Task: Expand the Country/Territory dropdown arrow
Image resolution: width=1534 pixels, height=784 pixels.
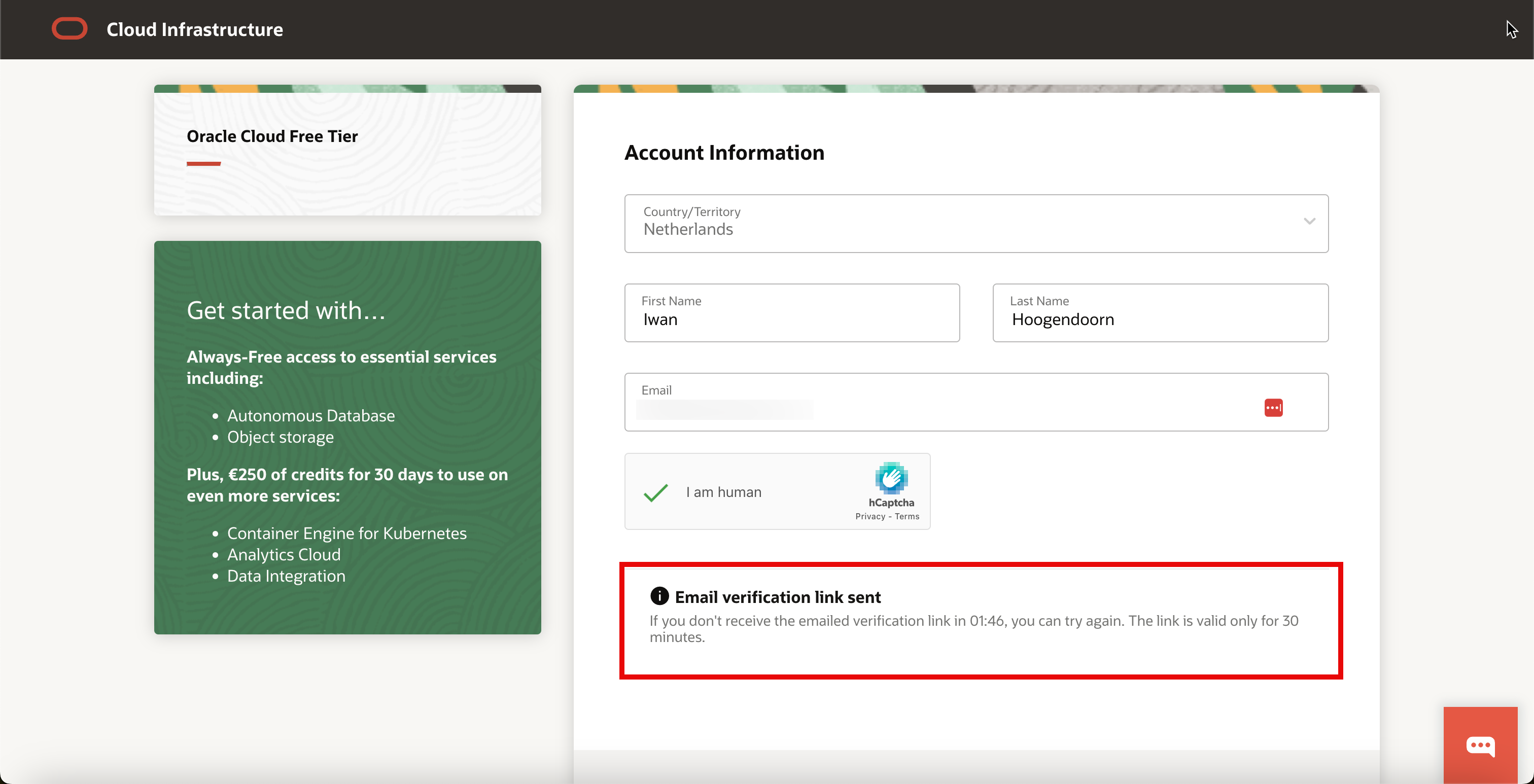Action: coord(1309,222)
